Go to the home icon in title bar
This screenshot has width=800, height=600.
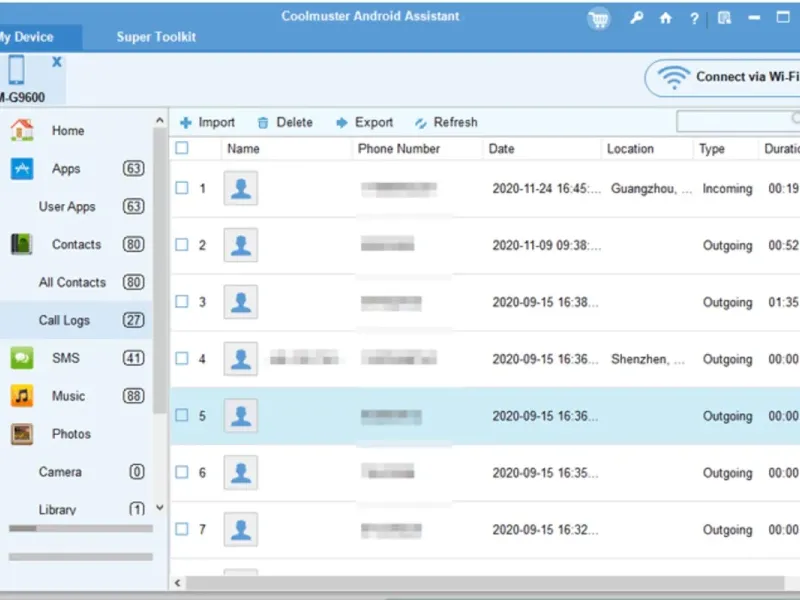[665, 18]
